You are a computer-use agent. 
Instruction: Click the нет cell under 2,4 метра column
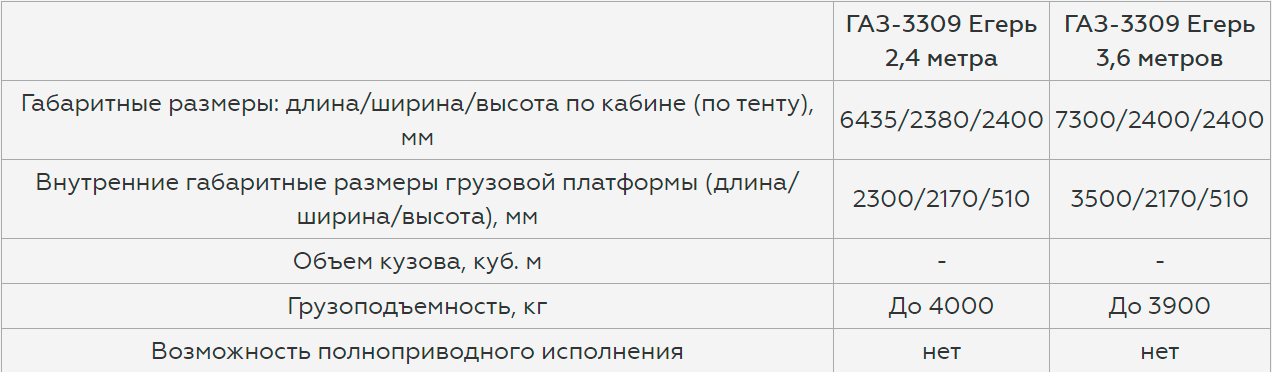point(941,351)
